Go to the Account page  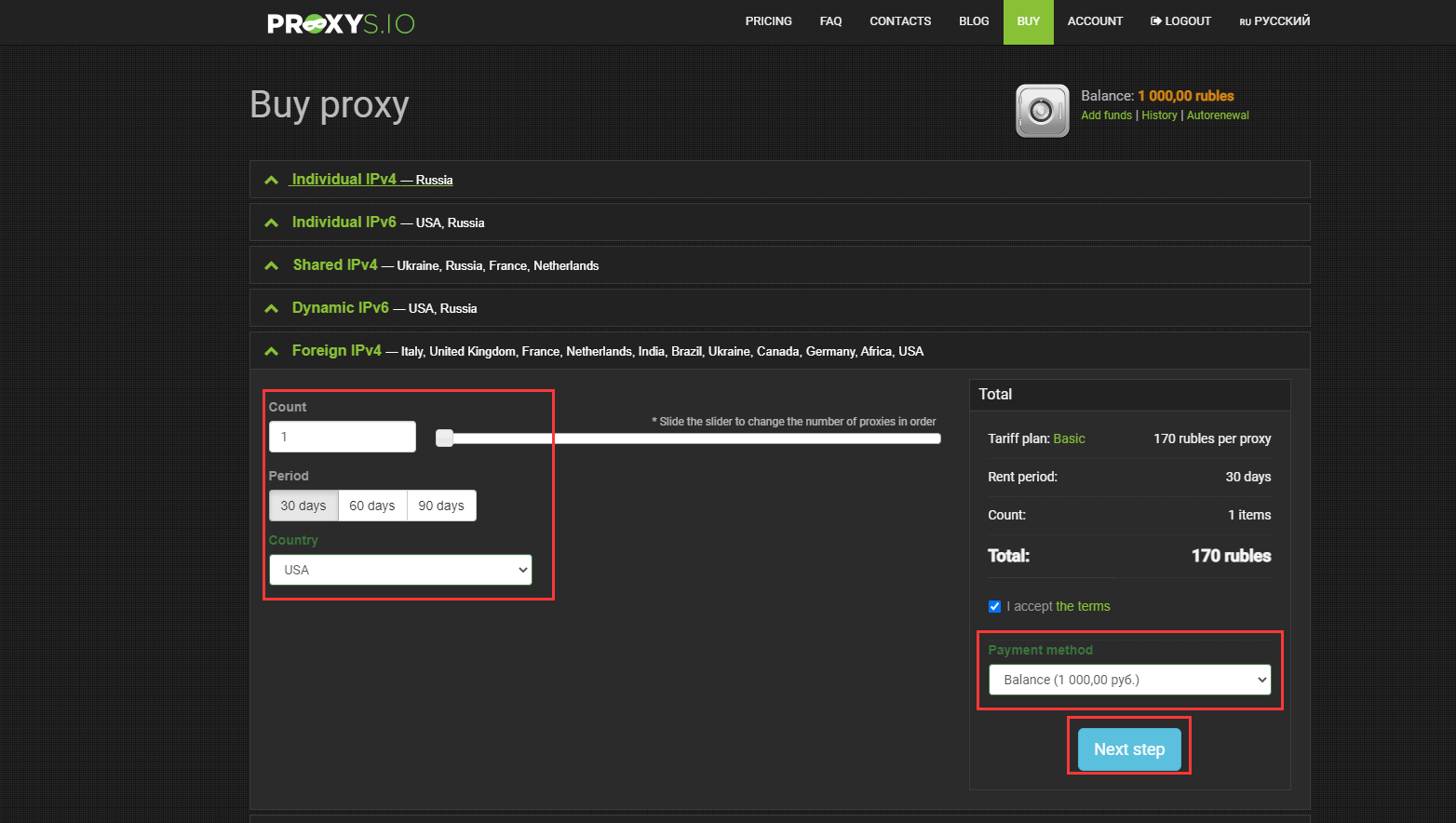coord(1095,21)
